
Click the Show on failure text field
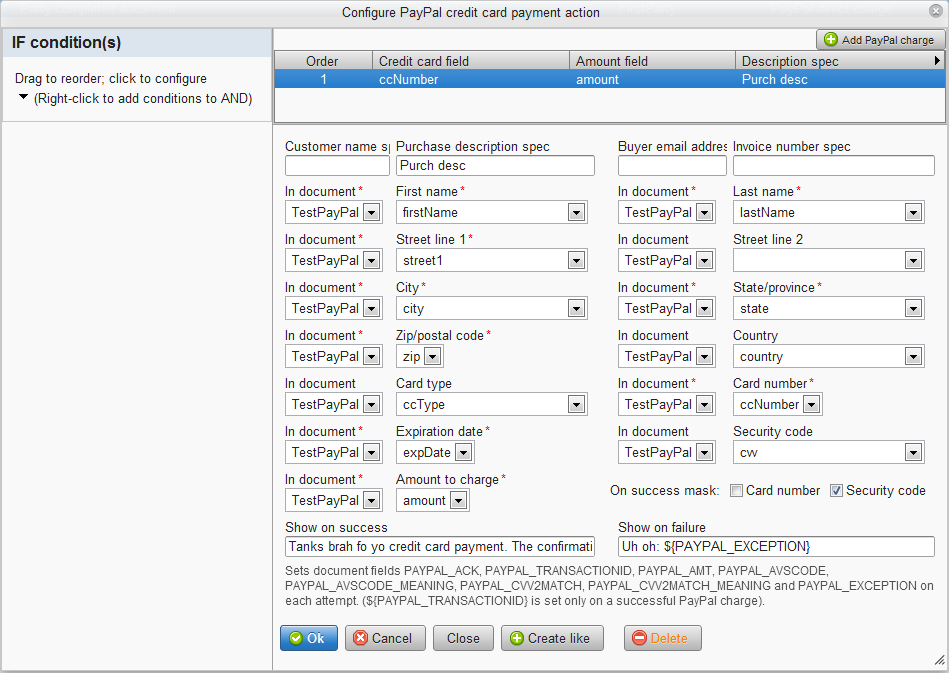(x=776, y=546)
